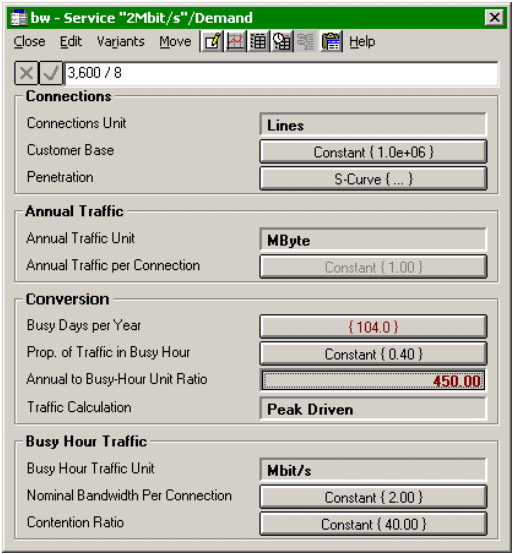Accept the formula with the checkmark button

(x=51, y=73)
